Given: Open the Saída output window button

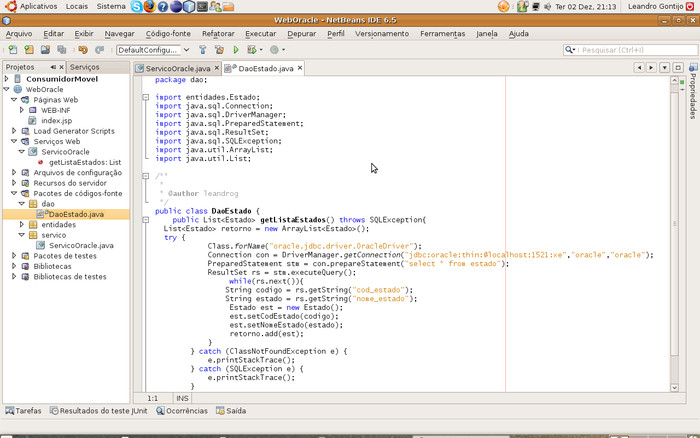Looking at the screenshot, I should click(231, 411).
